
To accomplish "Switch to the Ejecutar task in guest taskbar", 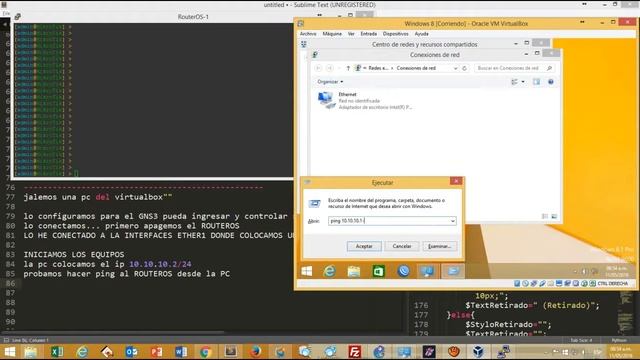I will 453,271.
